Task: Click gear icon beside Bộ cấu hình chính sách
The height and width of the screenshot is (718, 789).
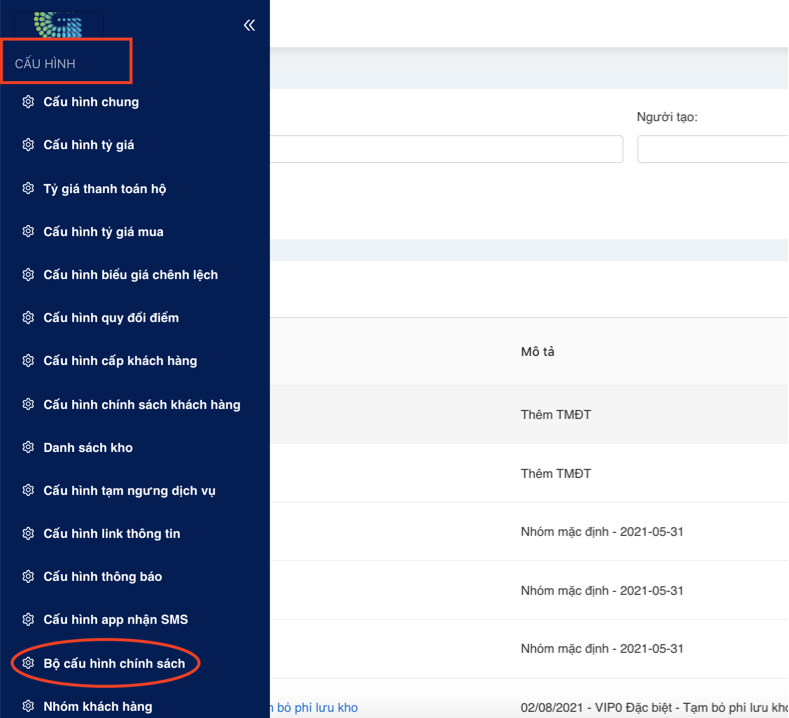Action: 28,663
